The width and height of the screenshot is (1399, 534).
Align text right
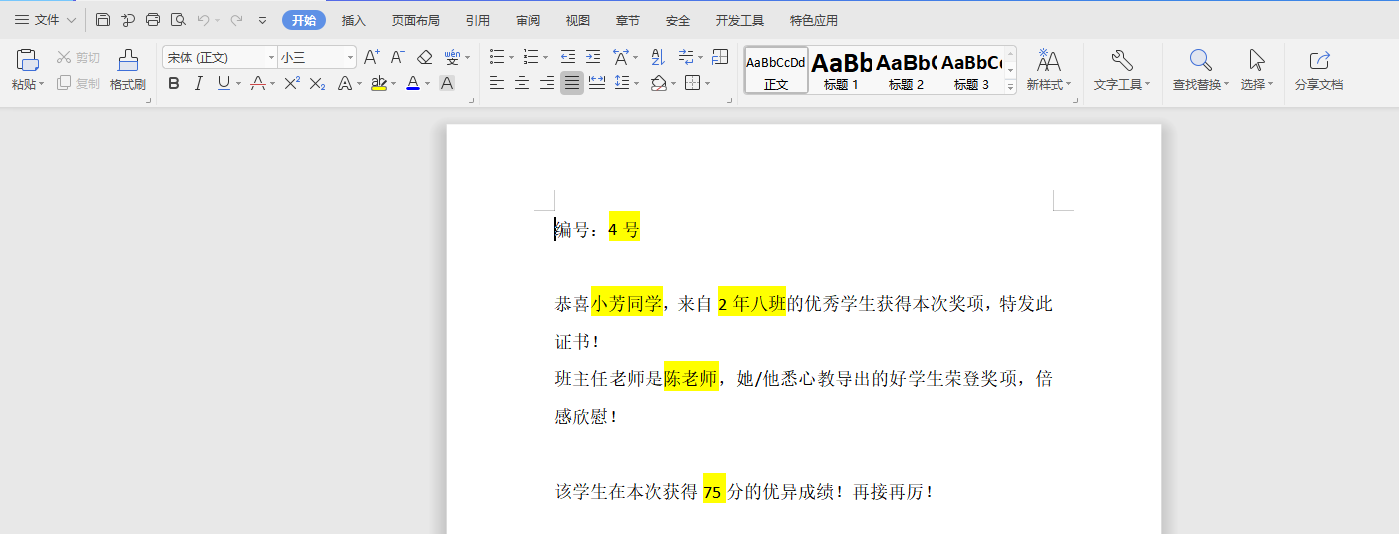547,84
